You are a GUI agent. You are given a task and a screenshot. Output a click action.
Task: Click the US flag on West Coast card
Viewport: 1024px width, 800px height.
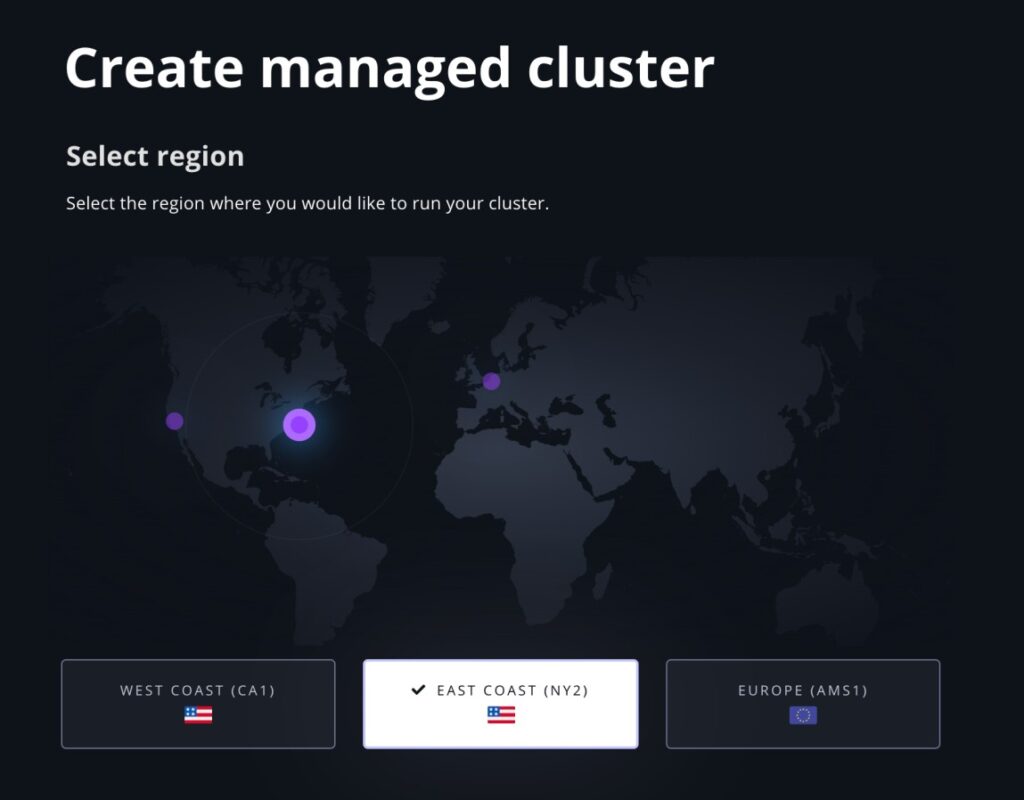point(198,714)
